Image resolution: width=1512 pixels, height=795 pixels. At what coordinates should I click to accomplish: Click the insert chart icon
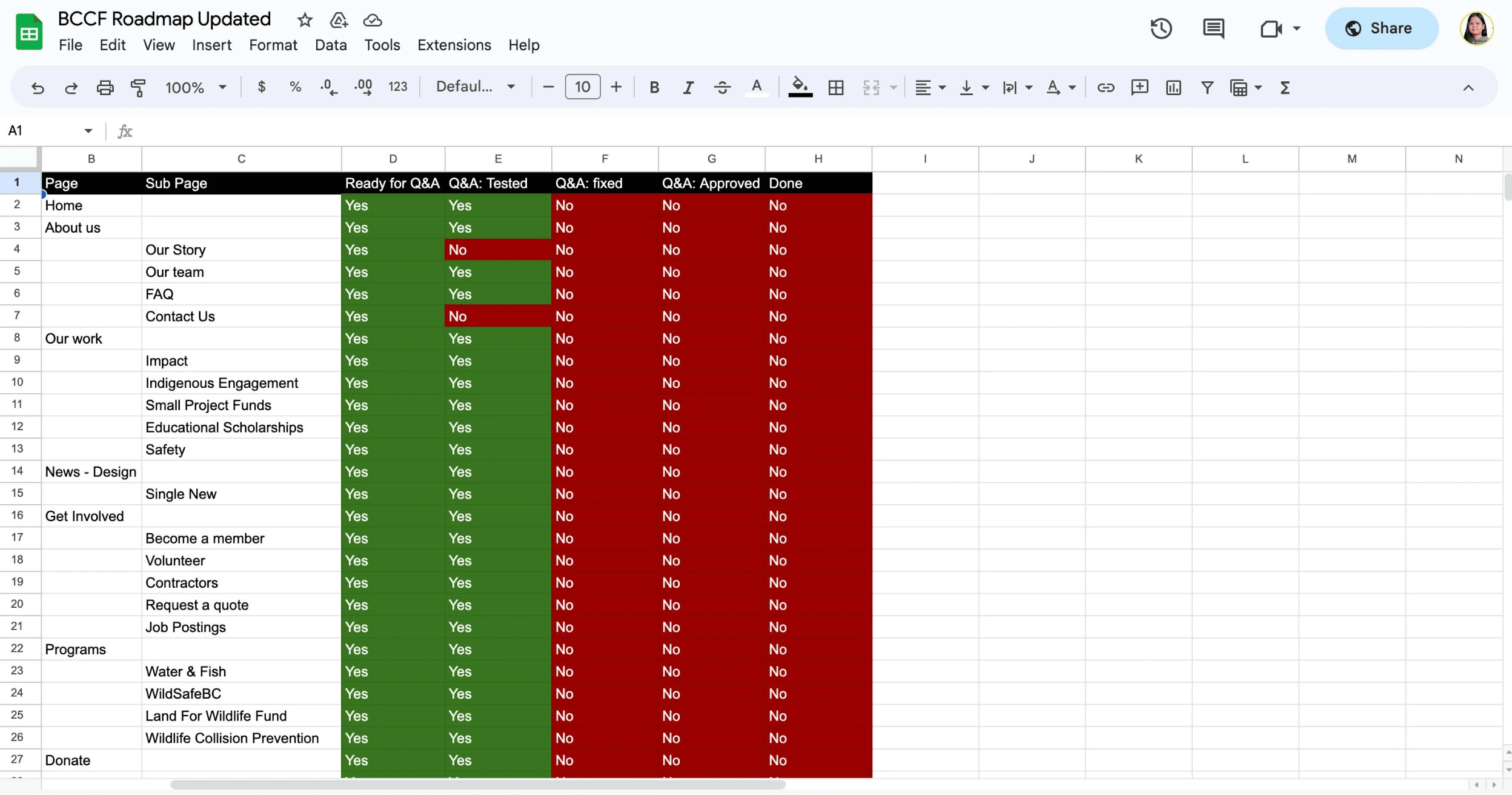point(1173,88)
